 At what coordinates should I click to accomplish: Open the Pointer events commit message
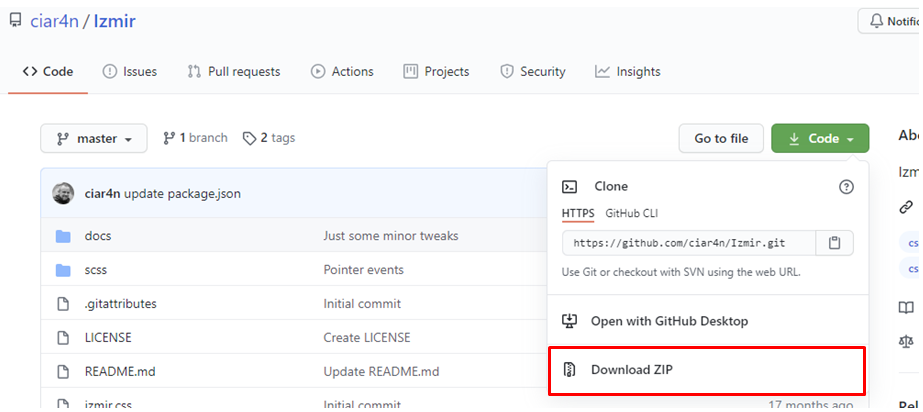tap(364, 270)
